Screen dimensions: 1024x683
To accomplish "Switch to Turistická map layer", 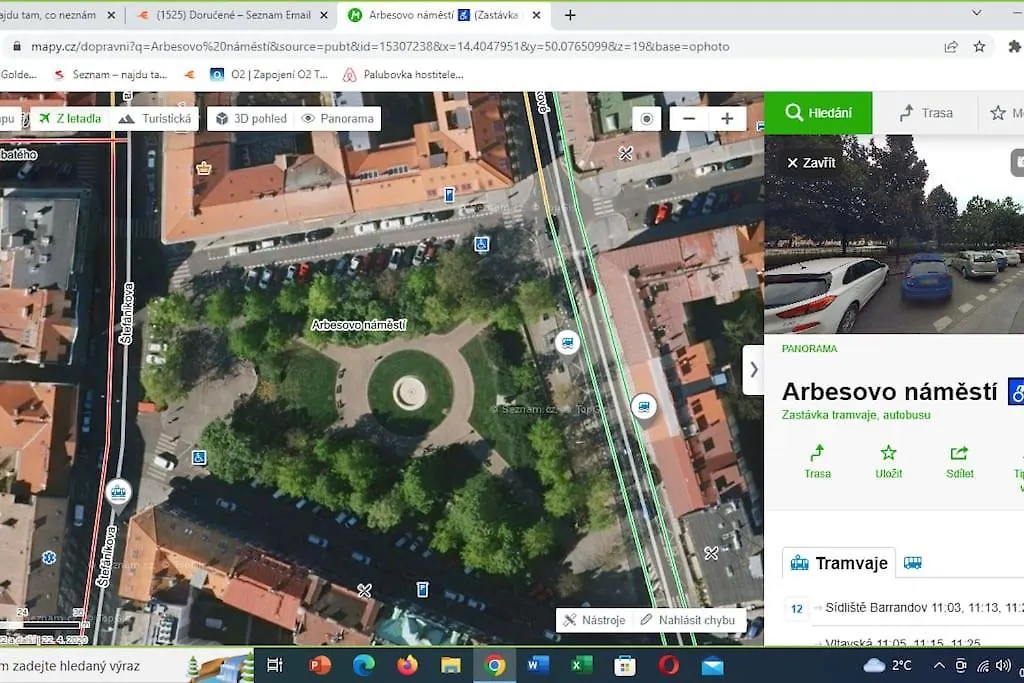I will (155, 118).
